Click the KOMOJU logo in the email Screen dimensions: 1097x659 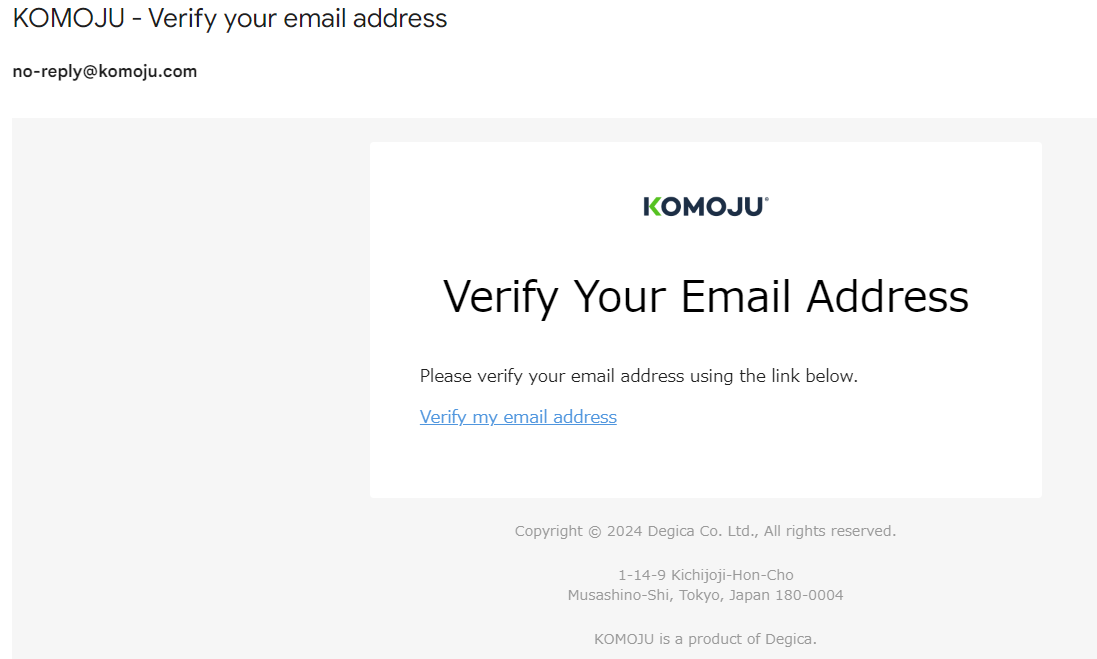coord(705,207)
